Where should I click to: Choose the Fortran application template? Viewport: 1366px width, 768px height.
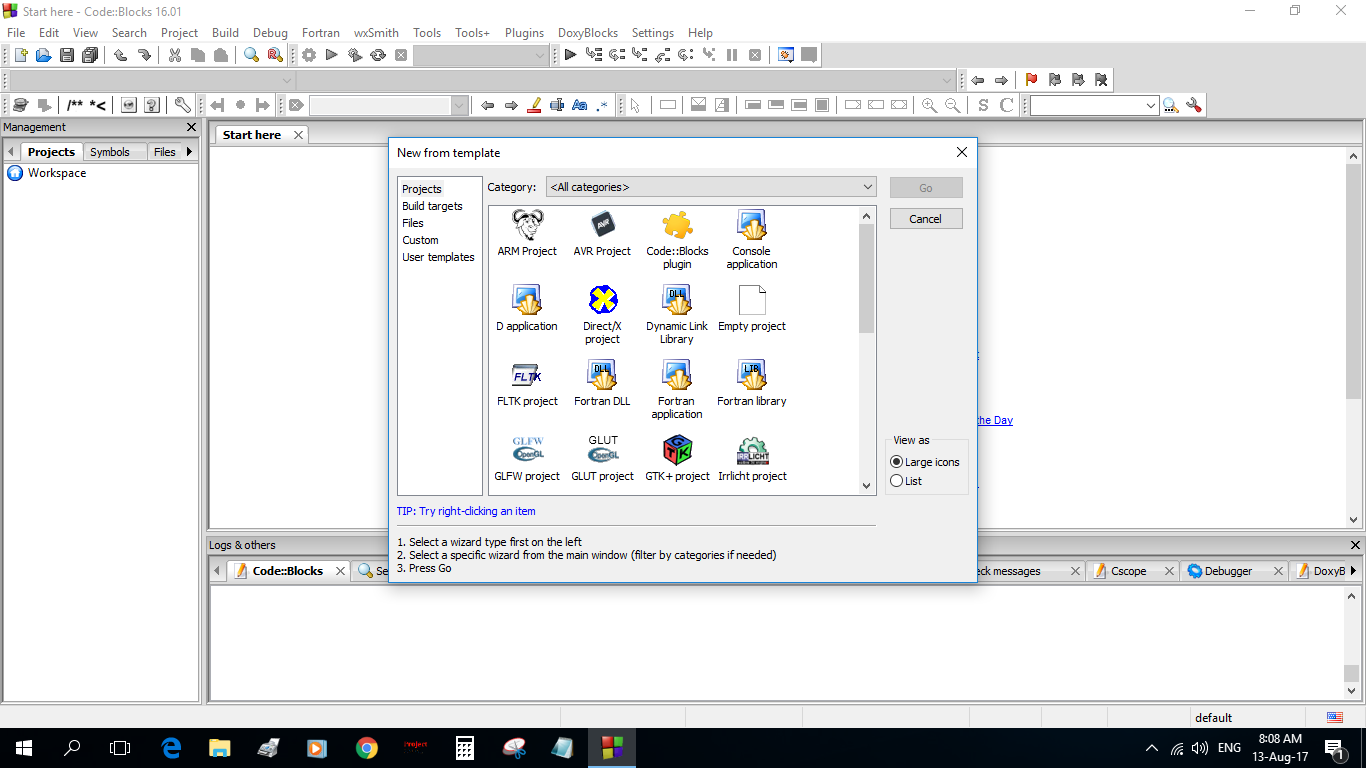pyautogui.click(x=677, y=390)
